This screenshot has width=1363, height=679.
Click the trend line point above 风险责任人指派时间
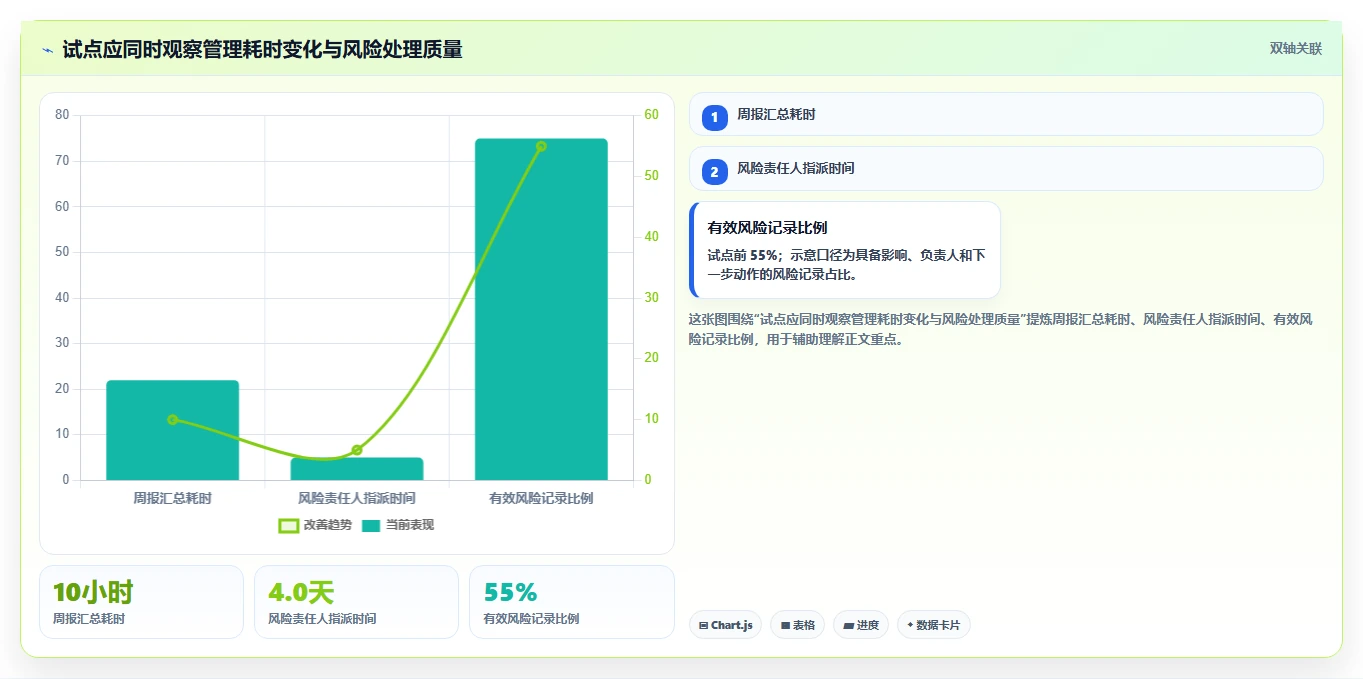(x=357, y=450)
